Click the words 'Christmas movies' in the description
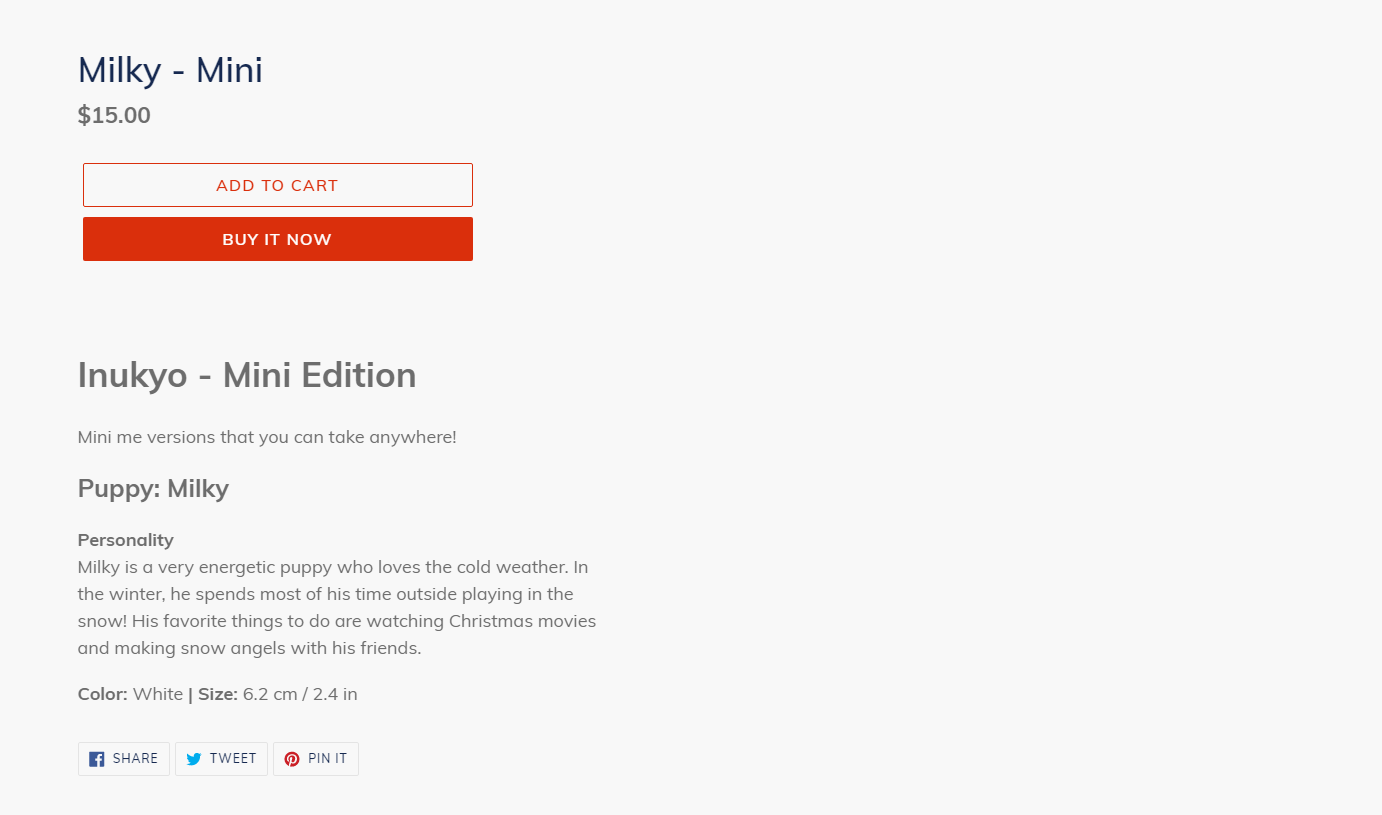Viewport: 1382px width, 815px height. coord(522,621)
